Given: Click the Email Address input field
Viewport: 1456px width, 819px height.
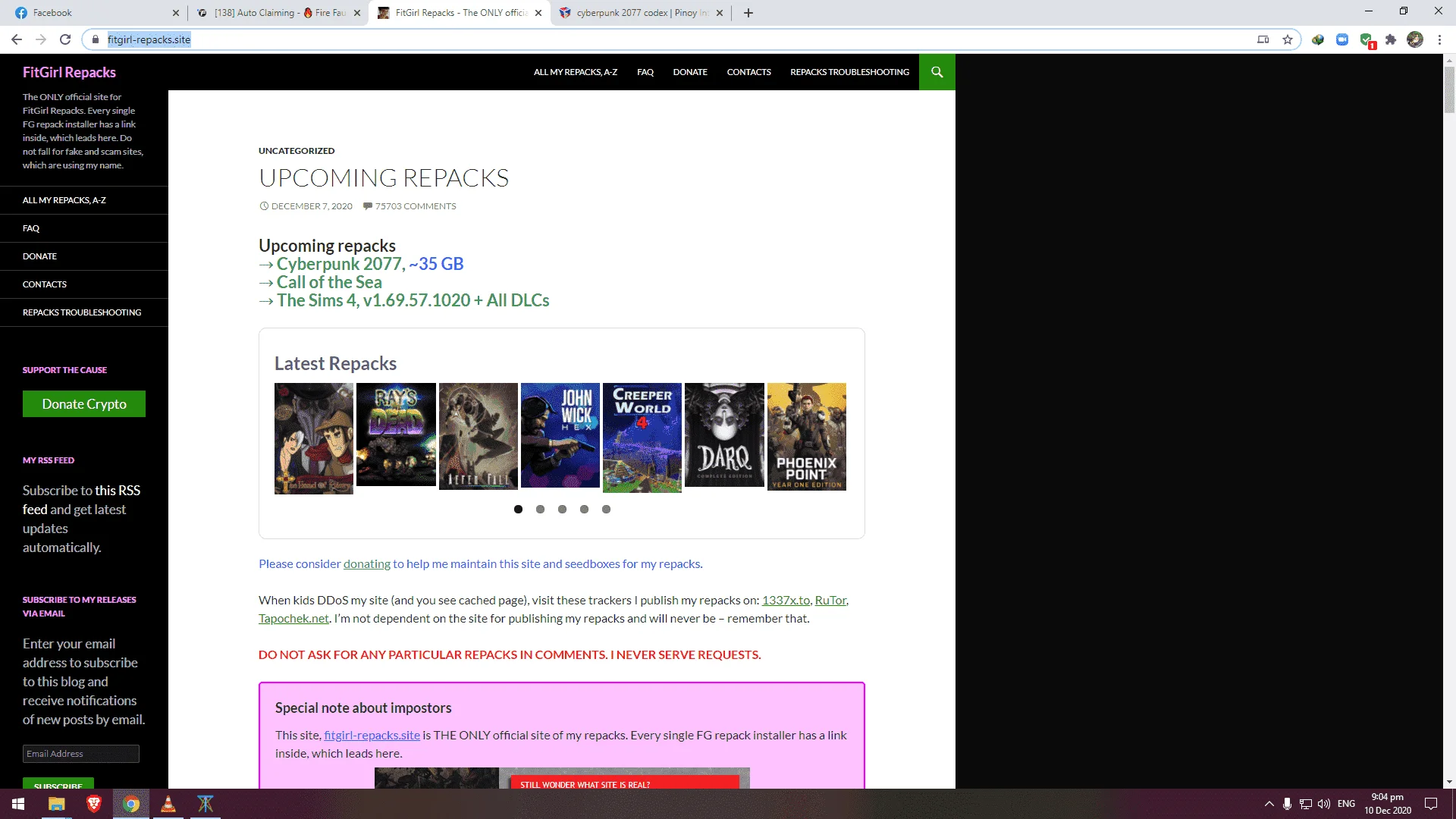Looking at the screenshot, I should click(81, 754).
